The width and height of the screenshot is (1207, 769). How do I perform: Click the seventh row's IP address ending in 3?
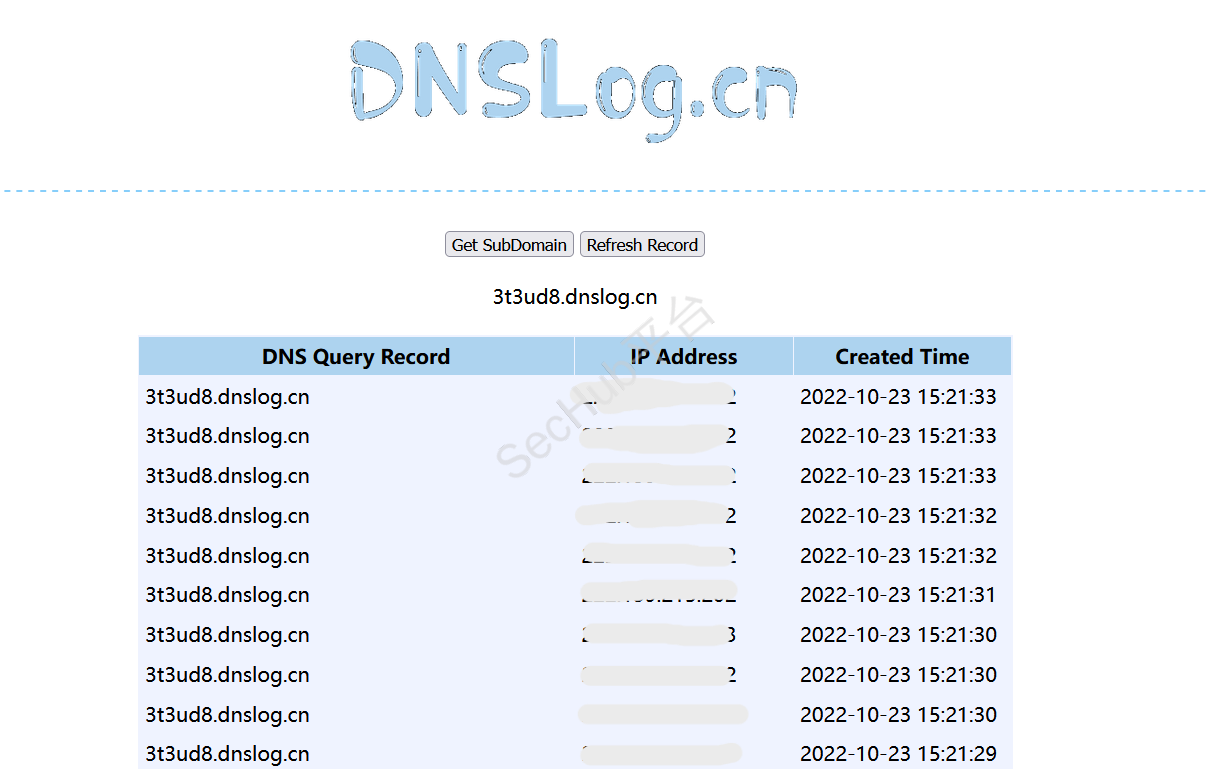pyautogui.click(x=660, y=635)
